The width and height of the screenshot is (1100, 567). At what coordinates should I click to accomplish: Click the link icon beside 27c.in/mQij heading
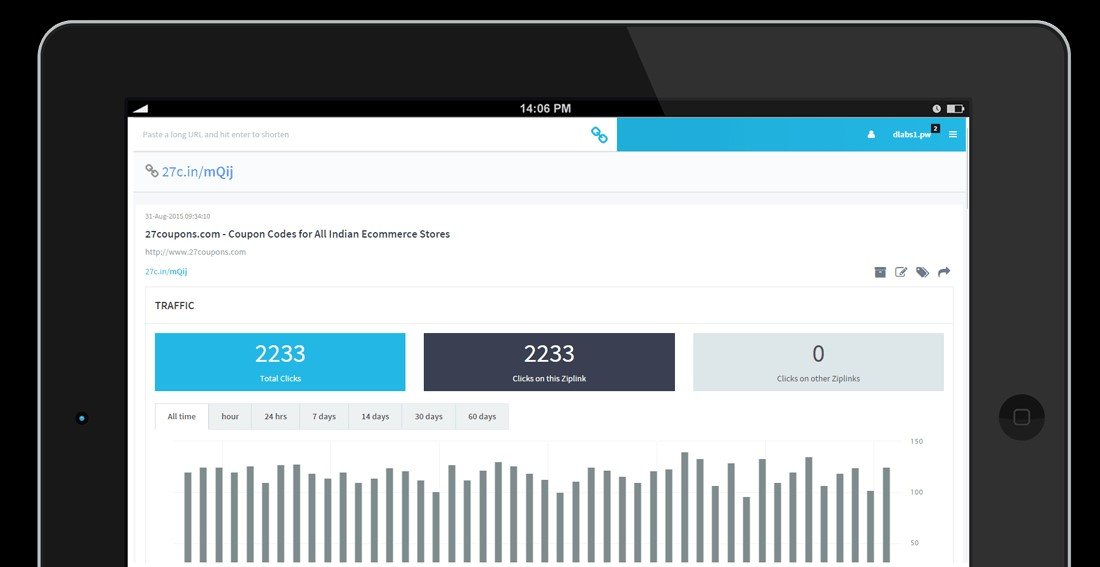click(152, 171)
